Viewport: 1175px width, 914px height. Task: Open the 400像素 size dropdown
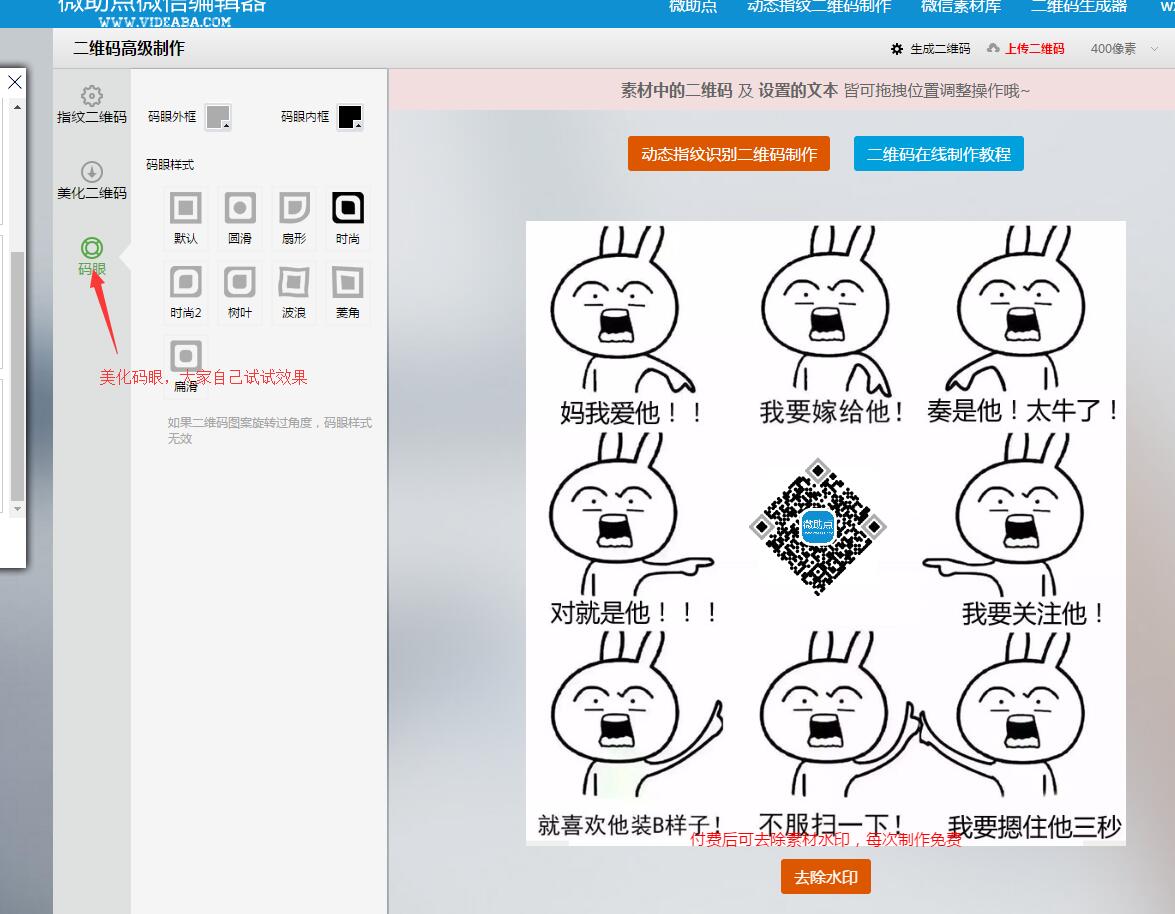tap(1124, 49)
